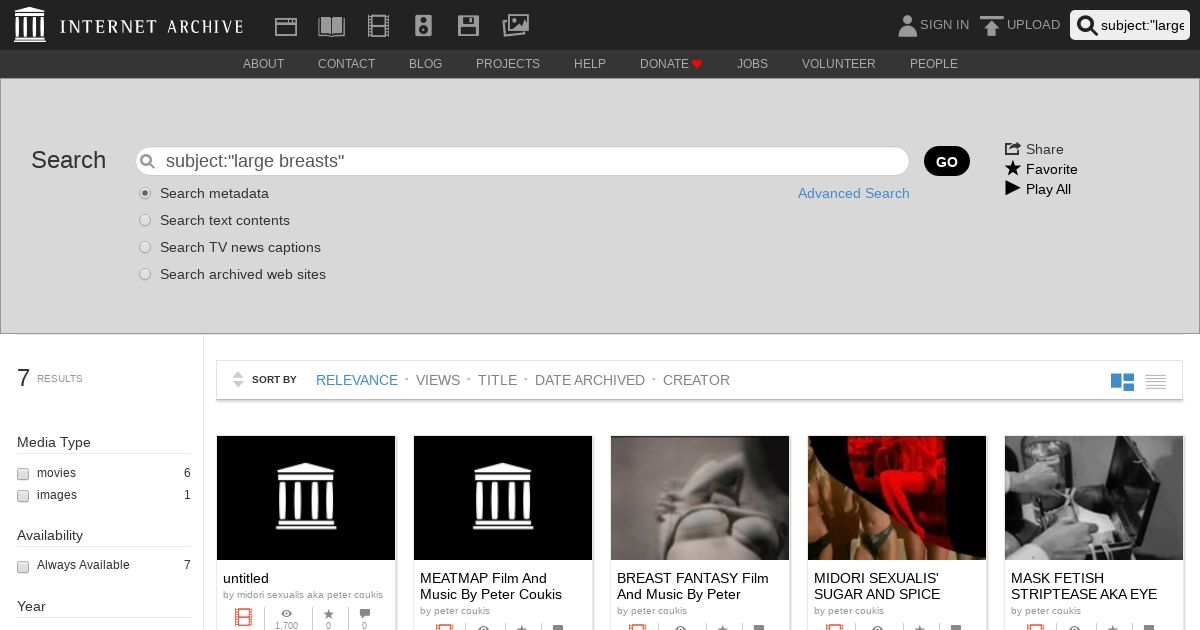
Task: Click the main search query field
Action: tap(523, 161)
